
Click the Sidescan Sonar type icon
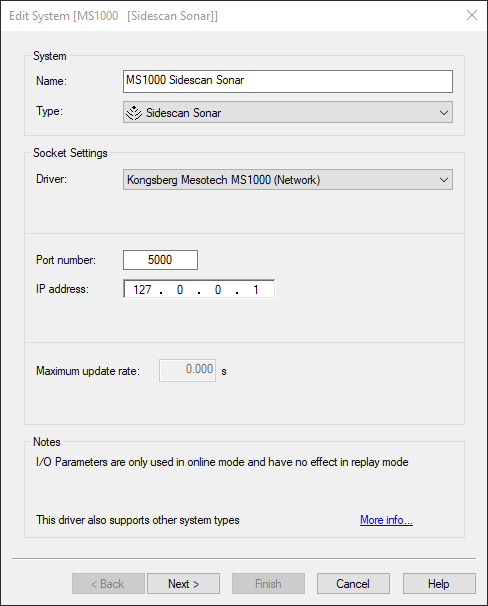[x=134, y=113]
